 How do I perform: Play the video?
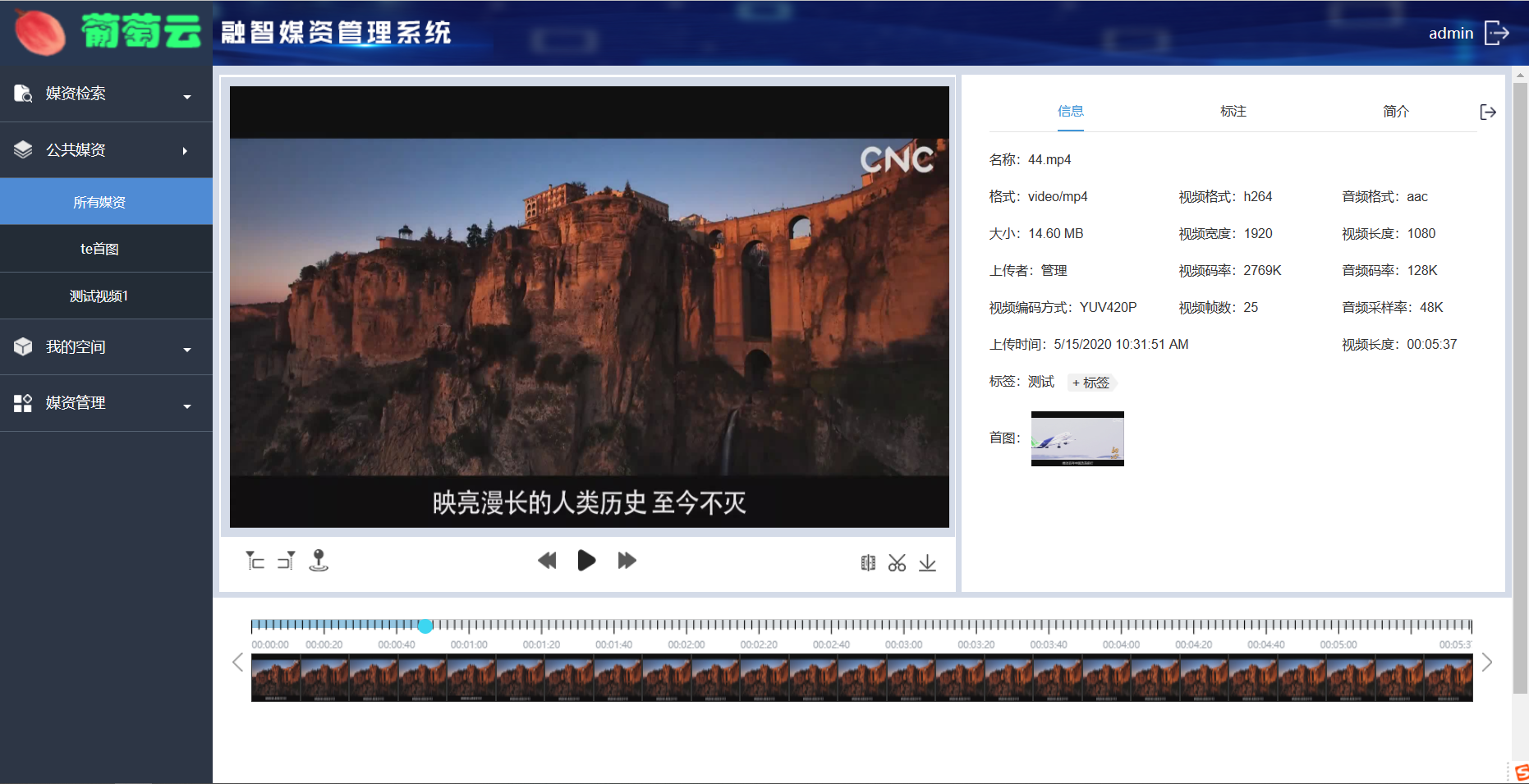click(586, 561)
